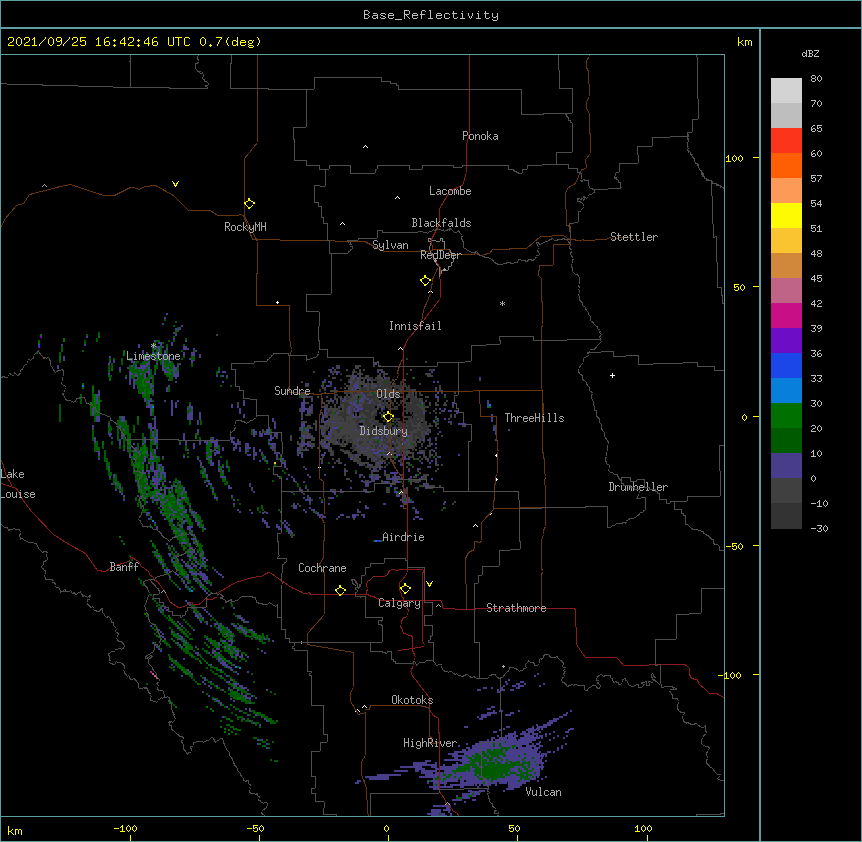
Task: Click the Blackfalds city label
Action: point(441,223)
